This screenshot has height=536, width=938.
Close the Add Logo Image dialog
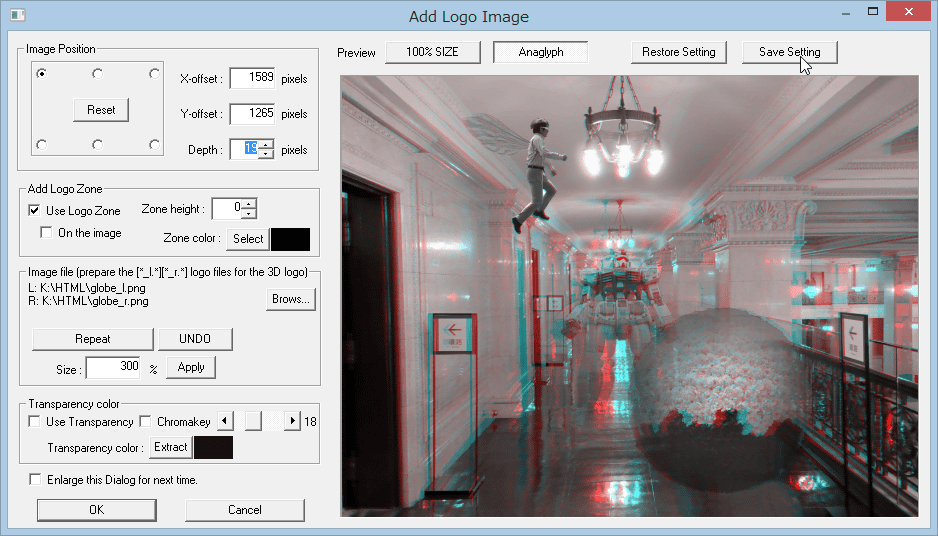click(909, 11)
